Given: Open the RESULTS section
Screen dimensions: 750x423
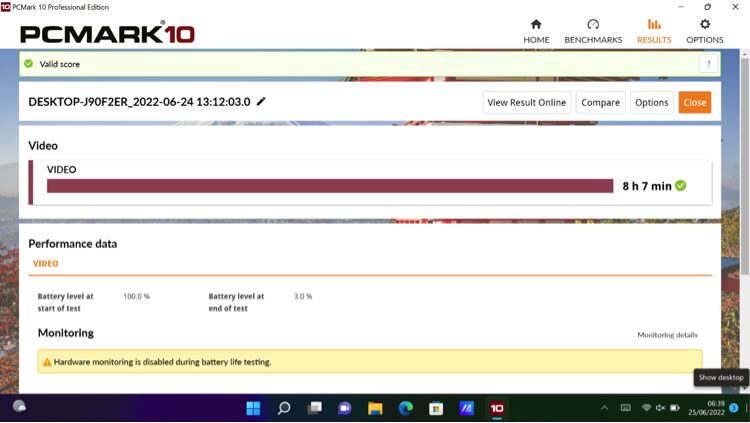Looking at the screenshot, I should (654, 32).
